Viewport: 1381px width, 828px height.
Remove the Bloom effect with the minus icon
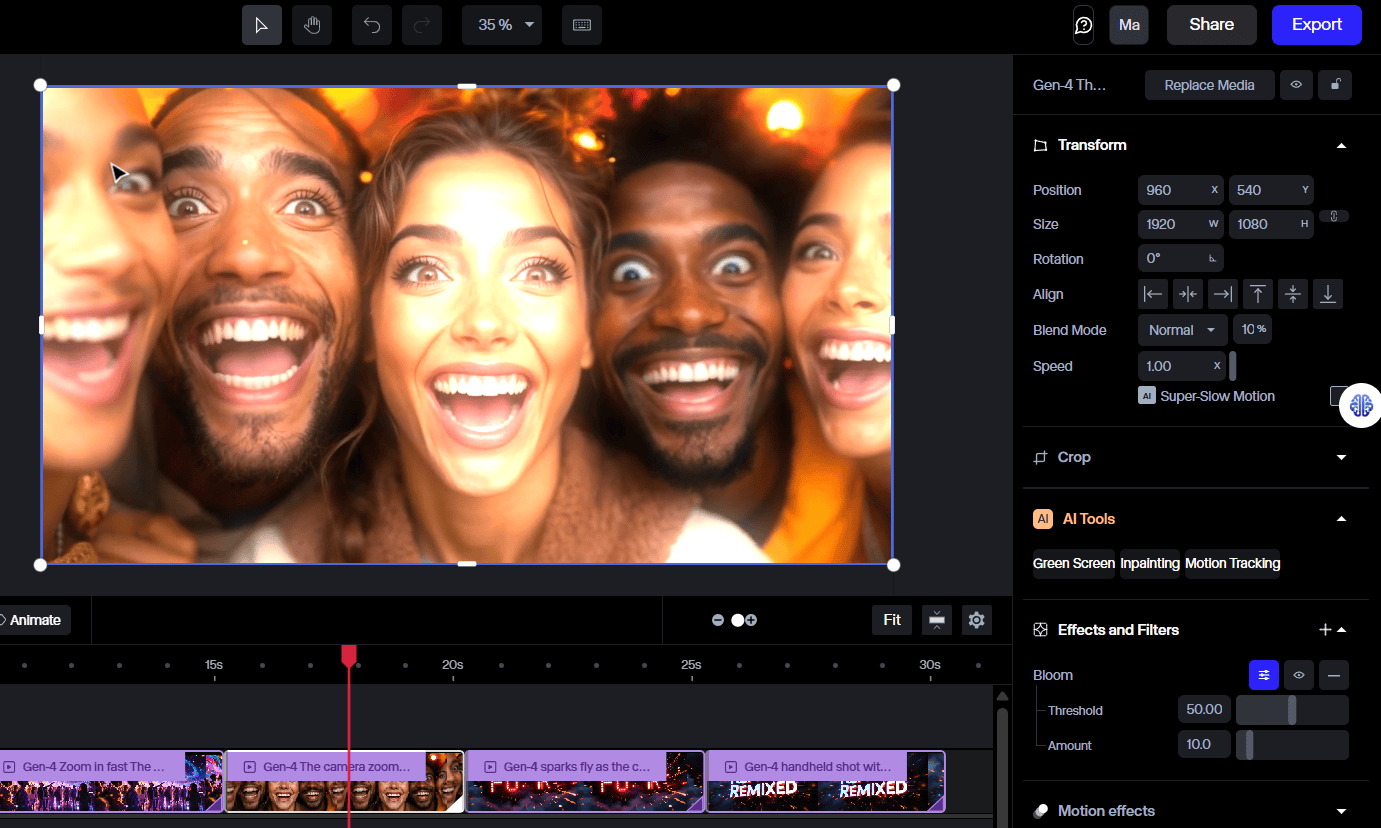(1333, 675)
